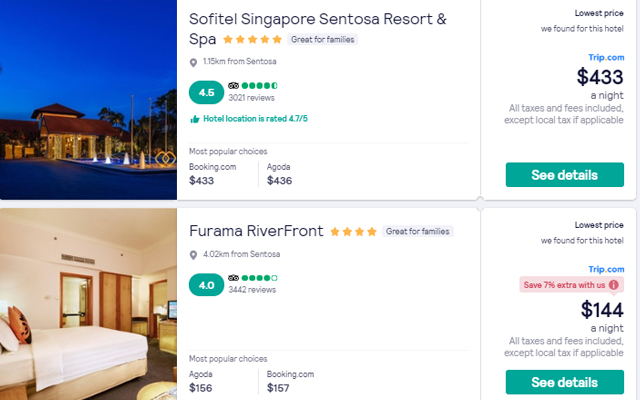640x400 pixels.
Task: Open See details for Furama RiverFront
Action: [564, 382]
